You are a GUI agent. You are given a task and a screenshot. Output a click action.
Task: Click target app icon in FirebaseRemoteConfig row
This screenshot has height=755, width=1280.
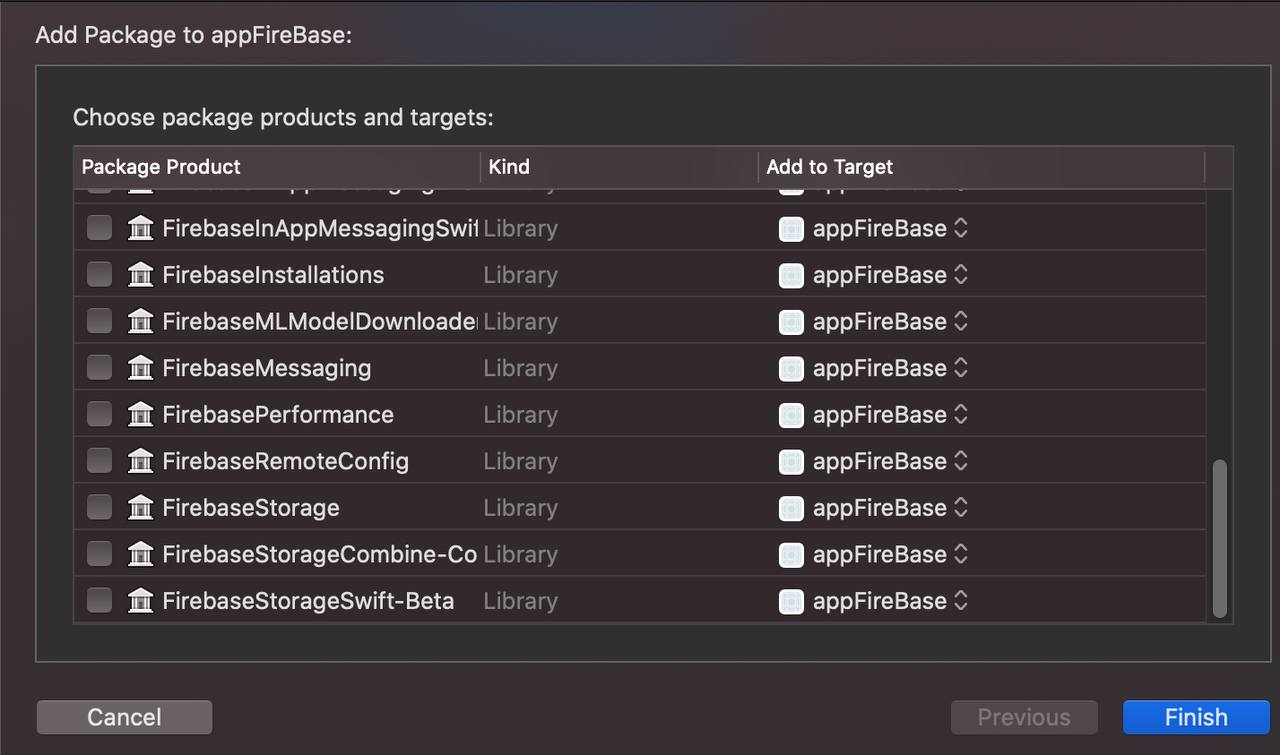(x=791, y=461)
